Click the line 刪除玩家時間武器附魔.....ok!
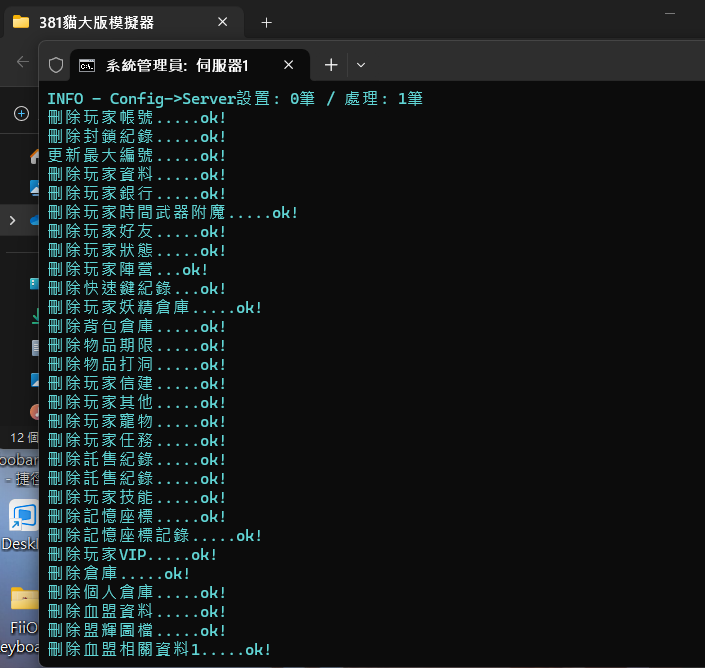 pos(173,213)
